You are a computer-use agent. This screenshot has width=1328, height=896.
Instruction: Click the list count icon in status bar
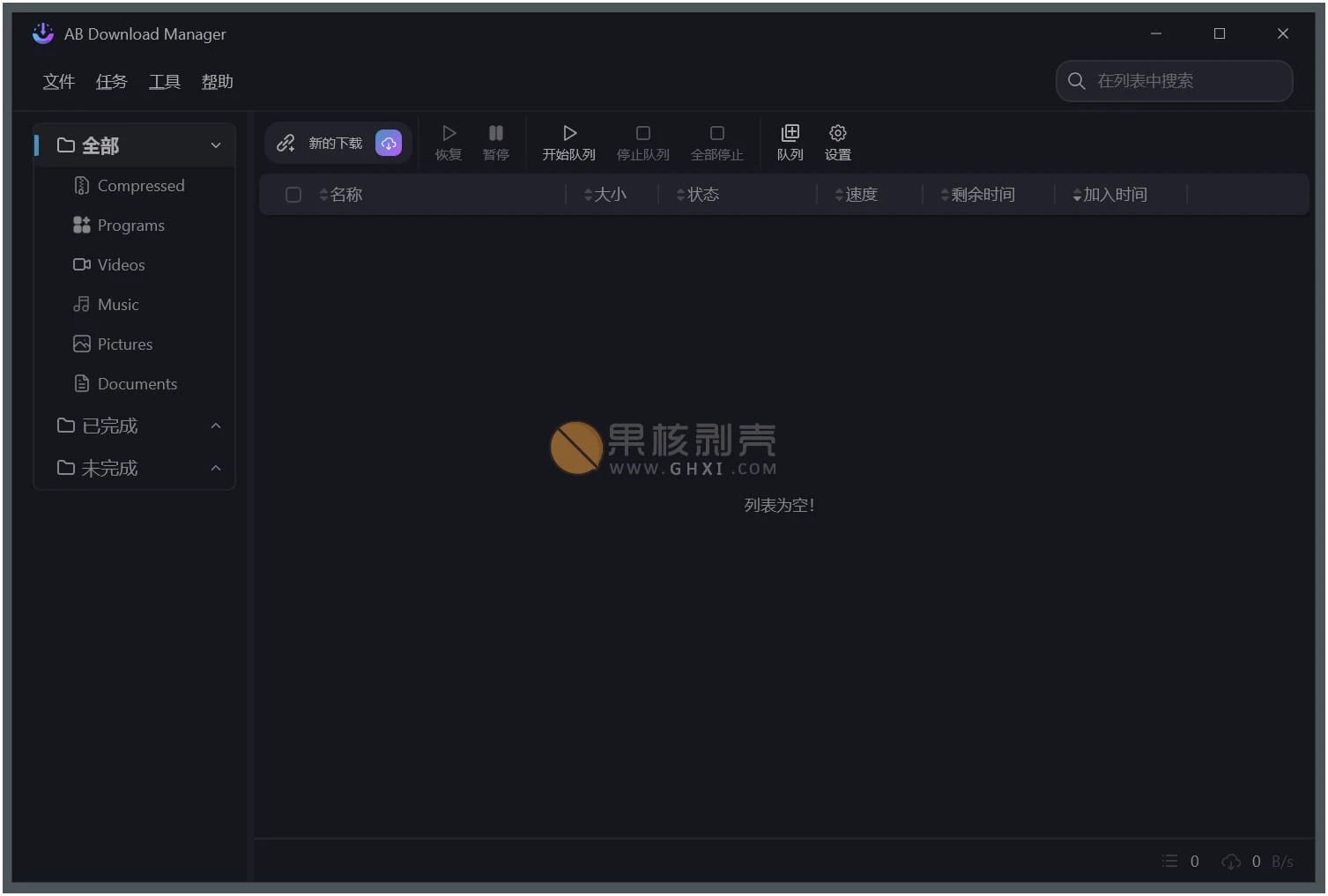tap(1170, 861)
